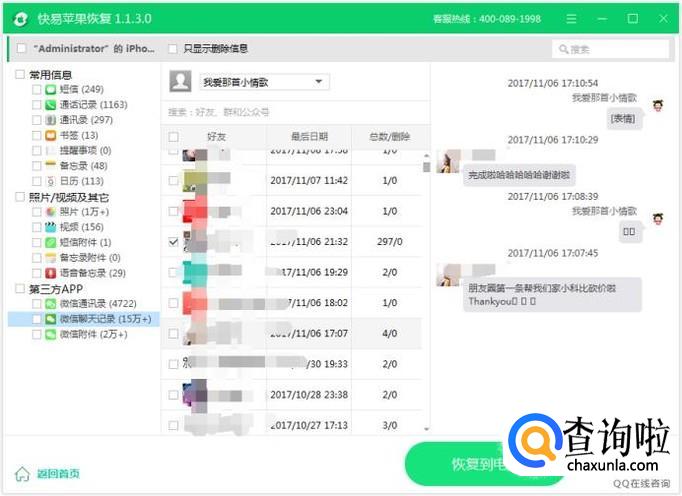Click the 短信附件 (1) icon

click(51, 242)
